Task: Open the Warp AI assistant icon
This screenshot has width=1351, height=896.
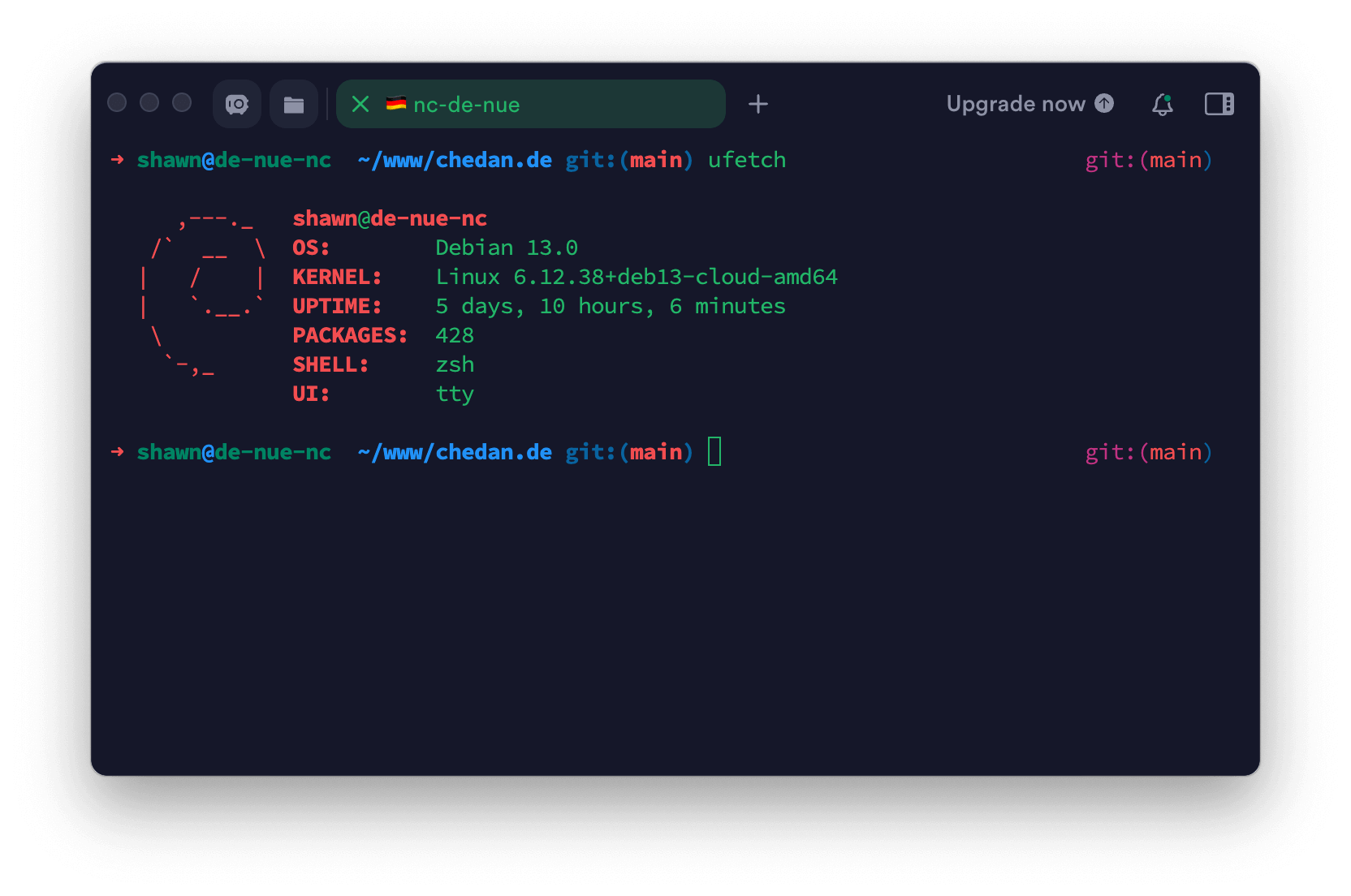Action: pos(236,104)
